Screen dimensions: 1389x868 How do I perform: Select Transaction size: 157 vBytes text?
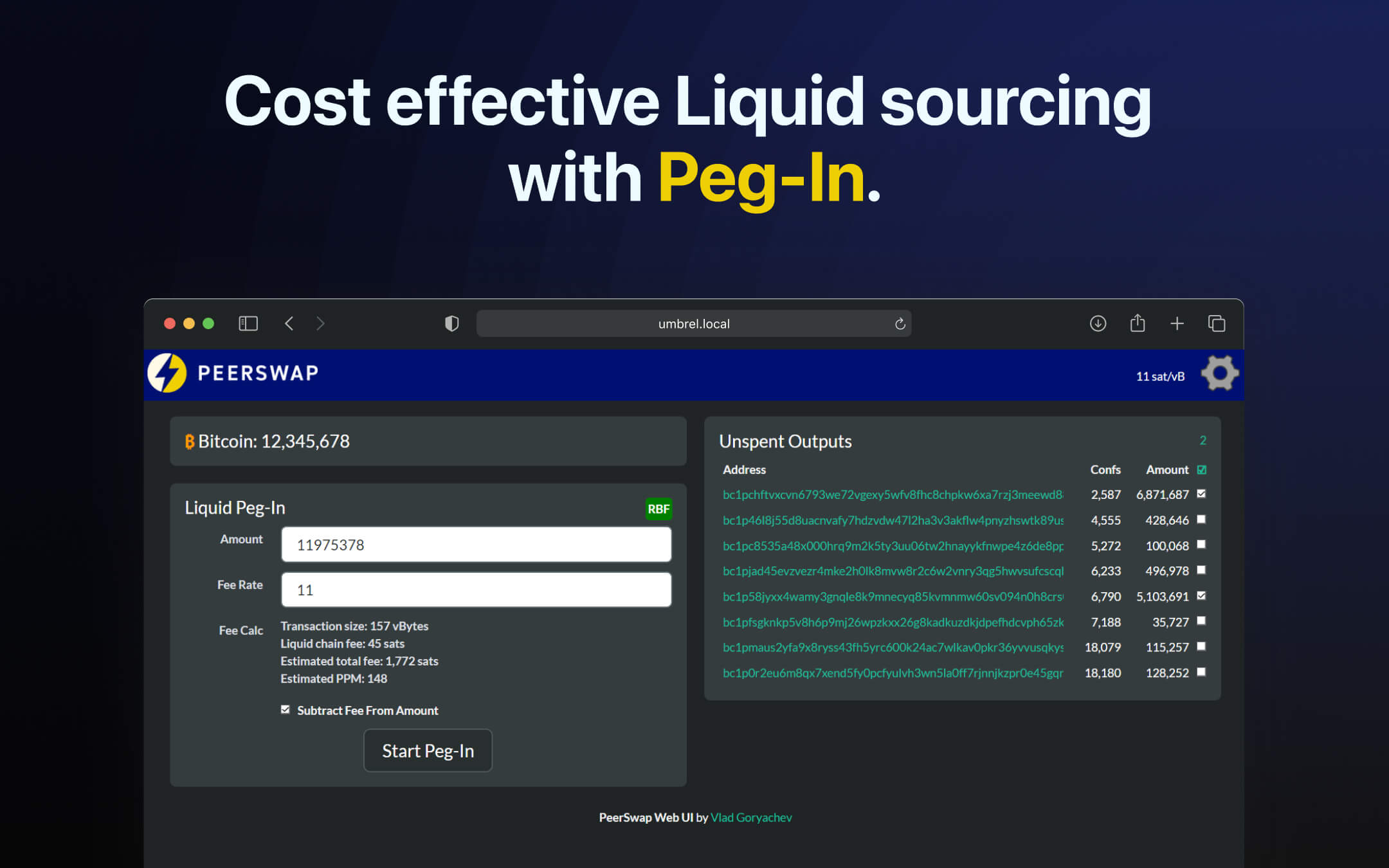pos(354,626)
